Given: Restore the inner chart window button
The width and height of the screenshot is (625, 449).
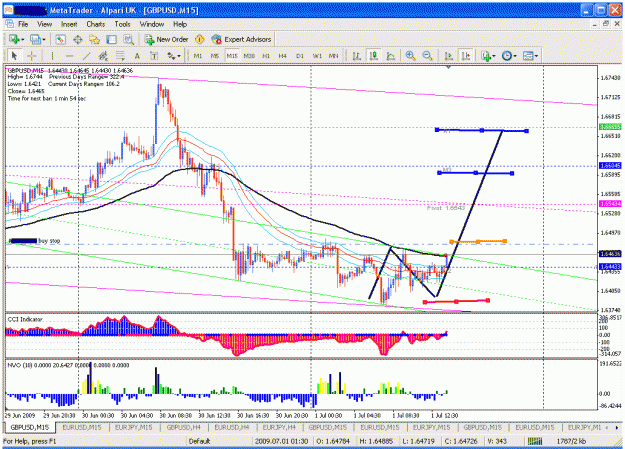Looking at the screenshot, I should coord(606,24).
